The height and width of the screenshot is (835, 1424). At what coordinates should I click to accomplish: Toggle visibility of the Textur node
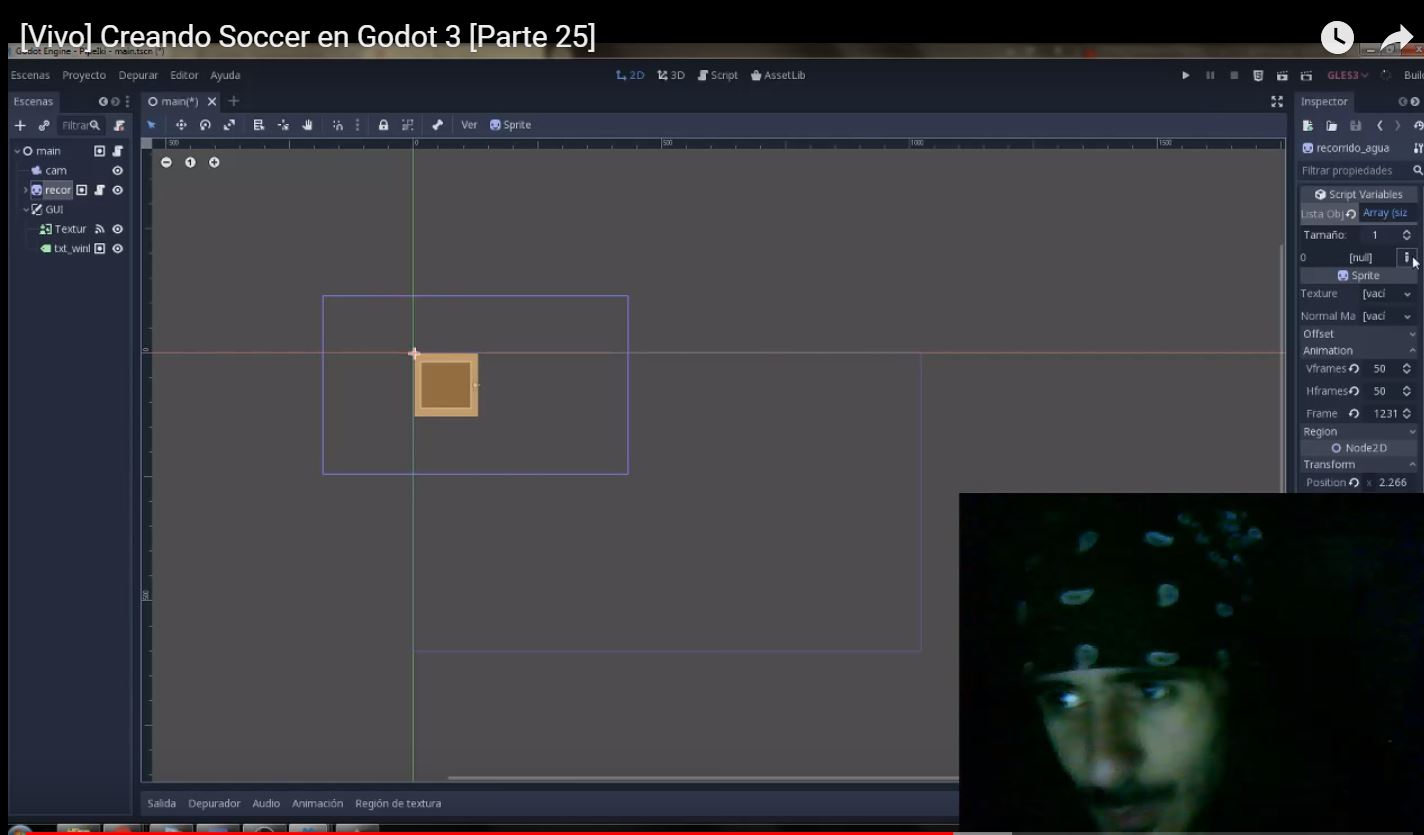(x=117, y=229)
